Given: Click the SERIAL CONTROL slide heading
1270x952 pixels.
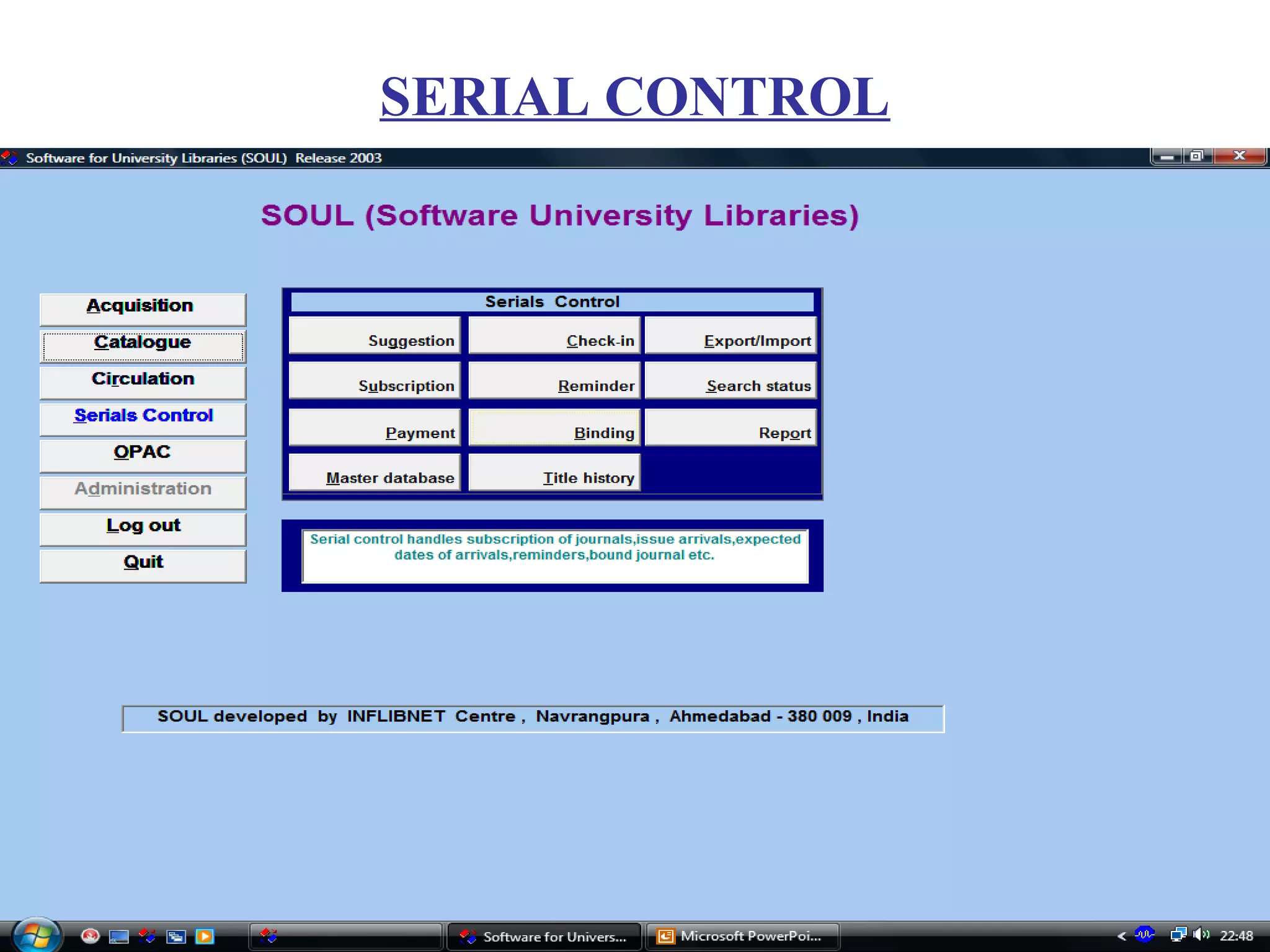Looking at the screenshot, I should coord(634,97).
